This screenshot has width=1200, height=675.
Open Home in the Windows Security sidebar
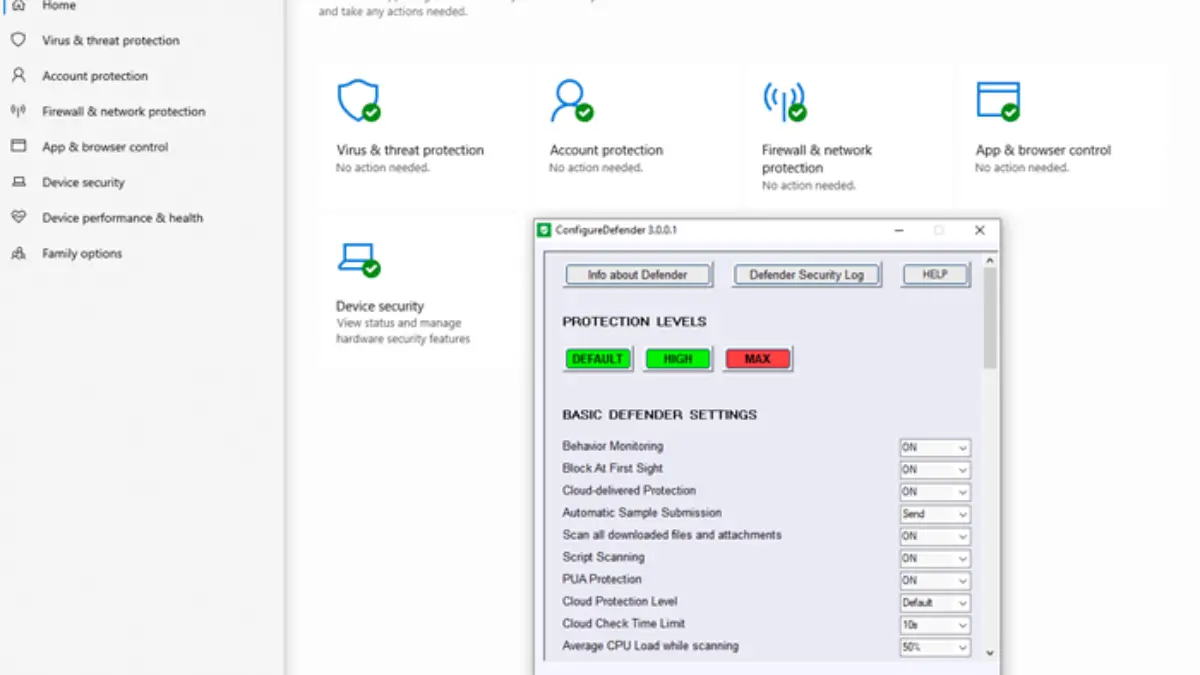tap(59, 5)
